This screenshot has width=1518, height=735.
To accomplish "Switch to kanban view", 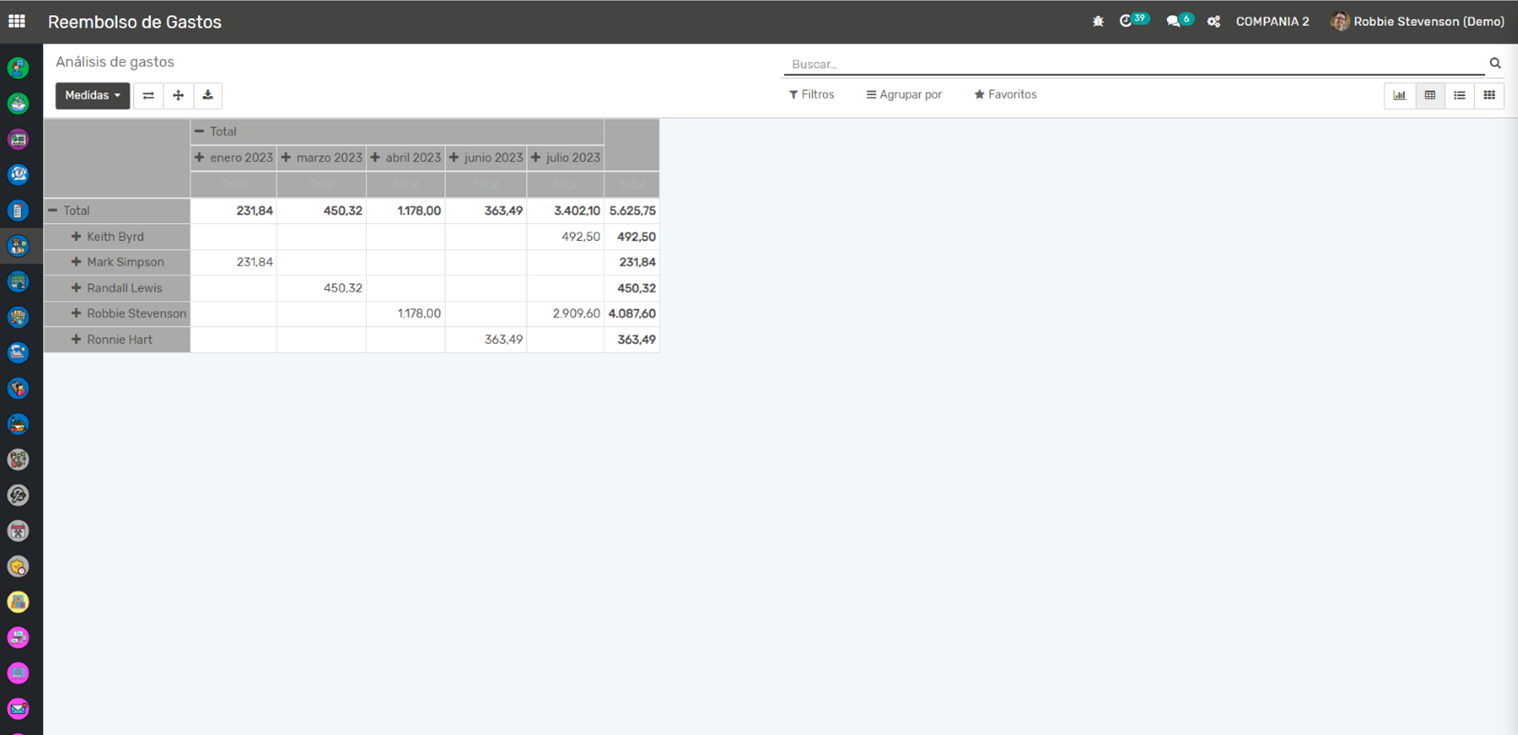I will point(1489,96).
